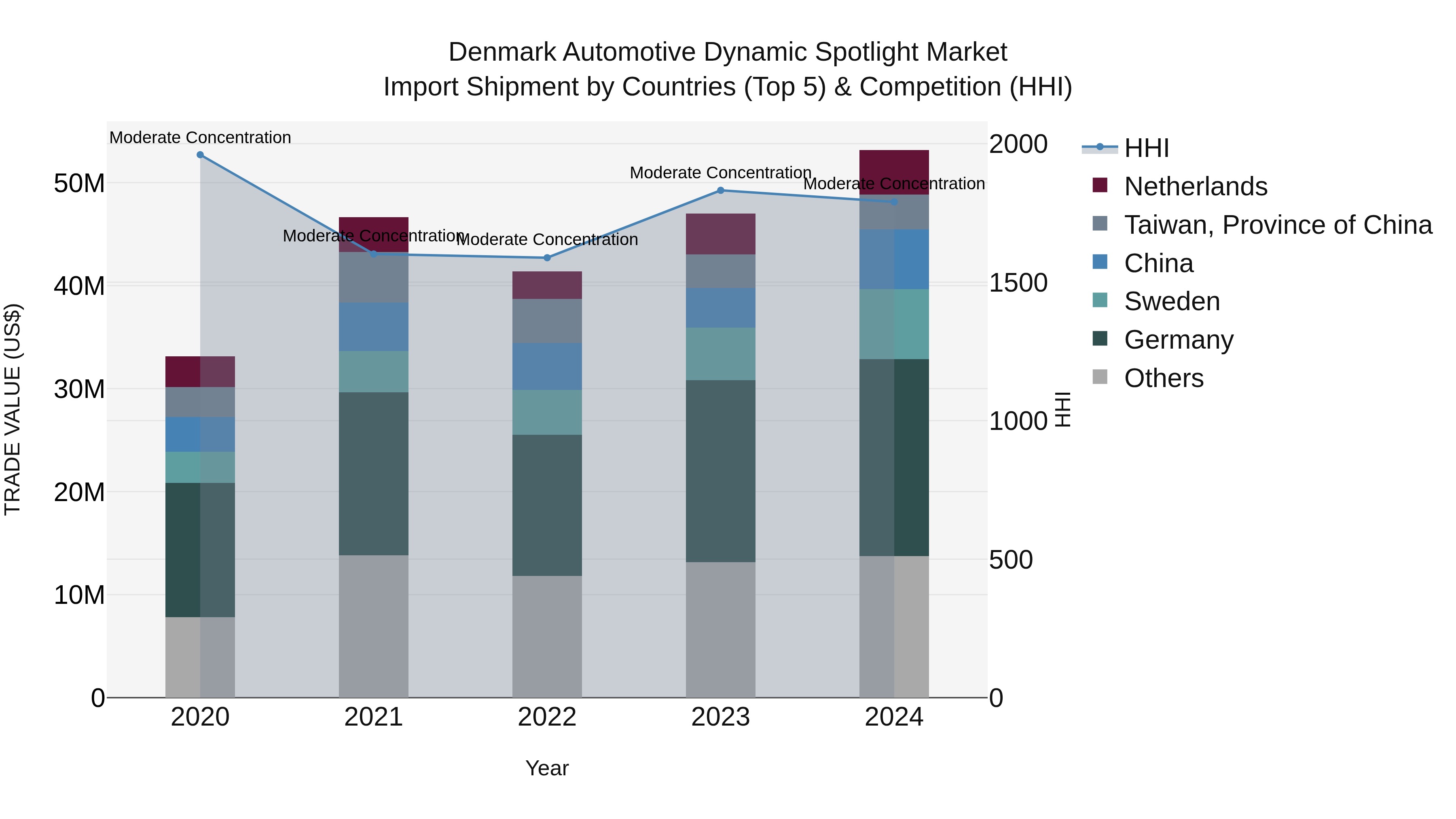Click the 1000 HHI axis tick label
Viewport: 1456px width, 819px height.
pos(1018,421)
